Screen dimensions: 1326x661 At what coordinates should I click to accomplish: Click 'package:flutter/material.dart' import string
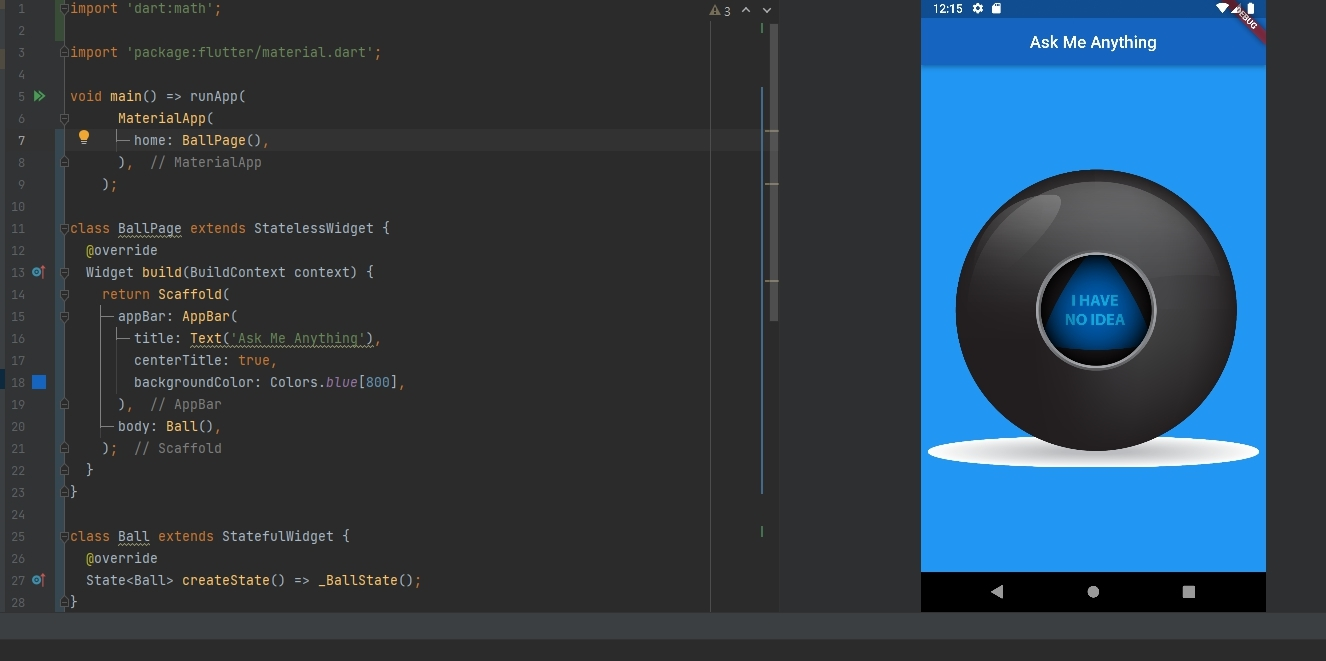point(250,52)
